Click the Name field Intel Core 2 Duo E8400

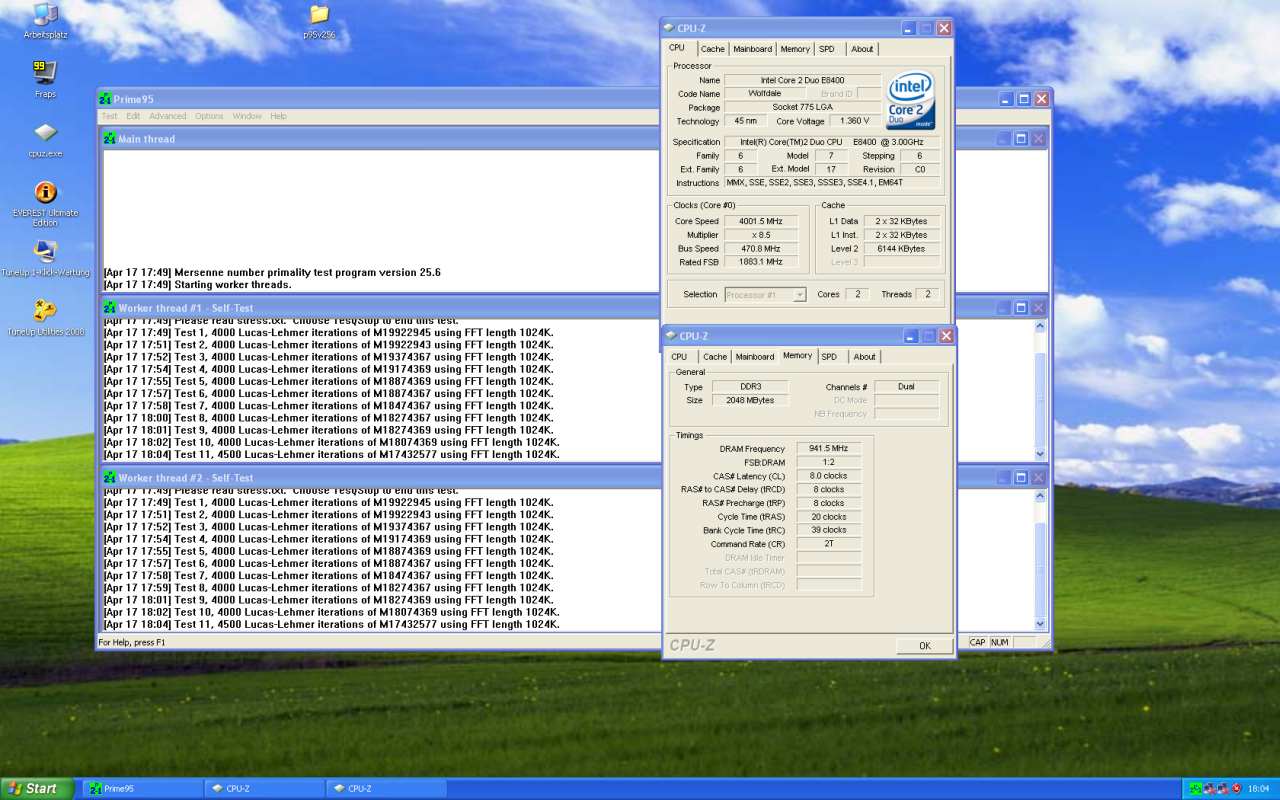(803, 80)
